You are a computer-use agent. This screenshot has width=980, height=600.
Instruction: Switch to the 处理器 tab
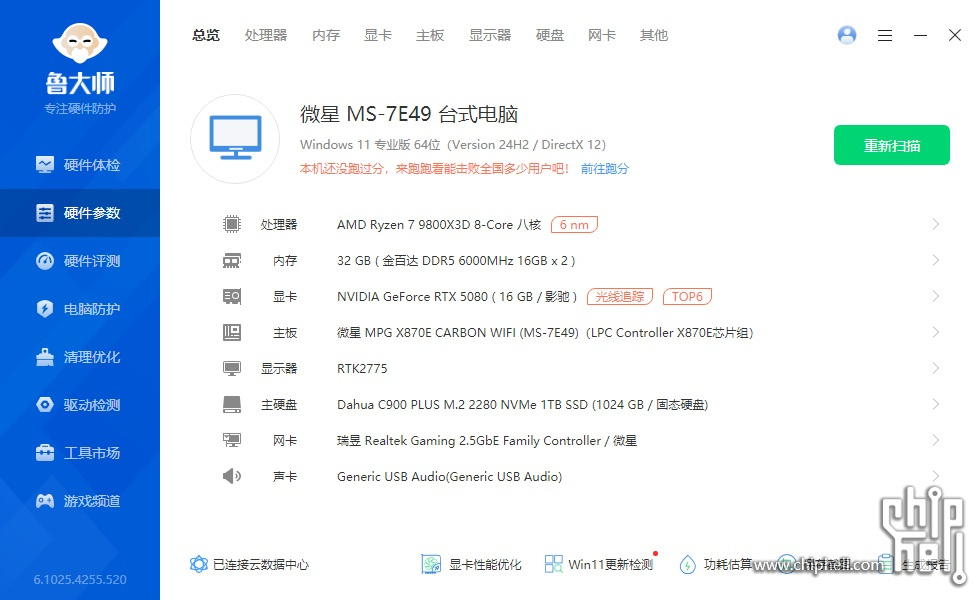[266, 36]
